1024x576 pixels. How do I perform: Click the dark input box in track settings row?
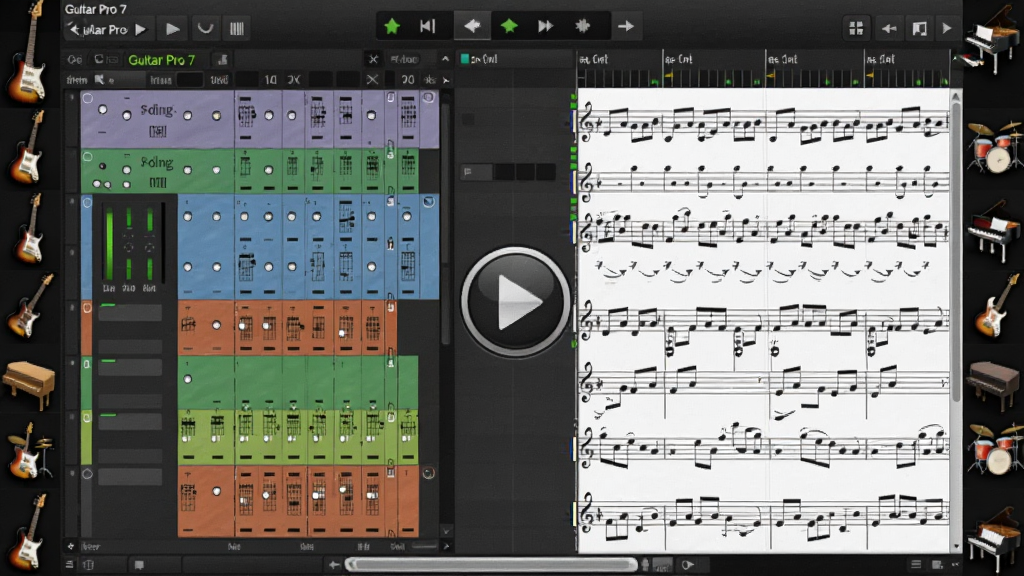tap(189, 80)
